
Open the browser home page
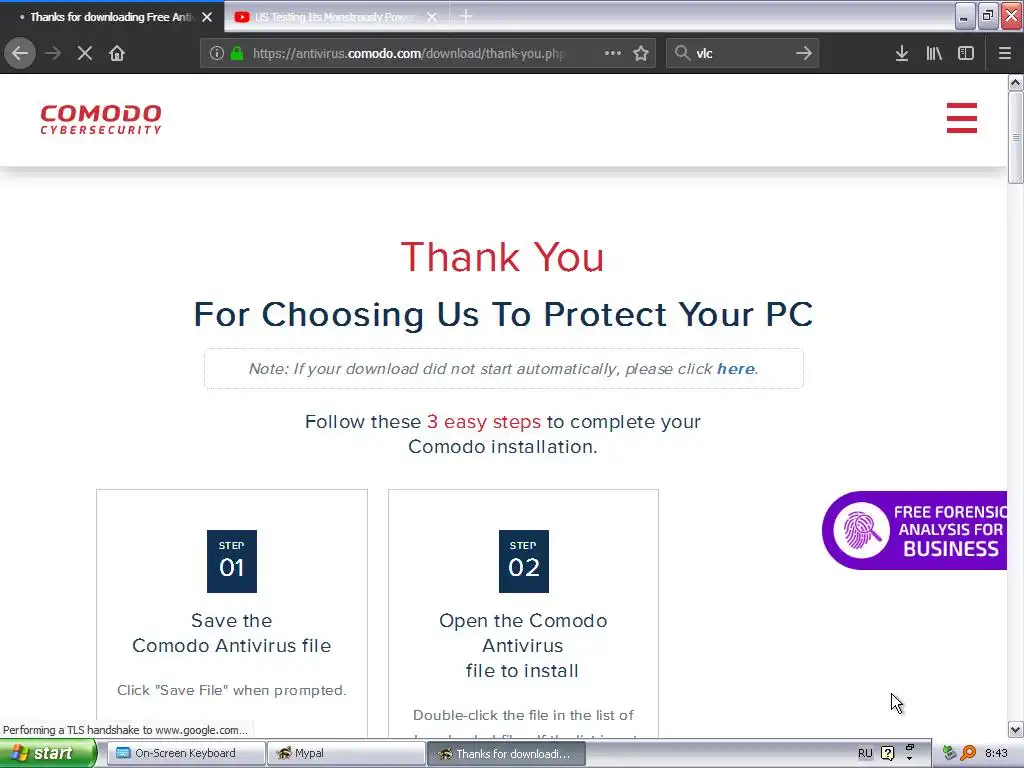[117, 53]
